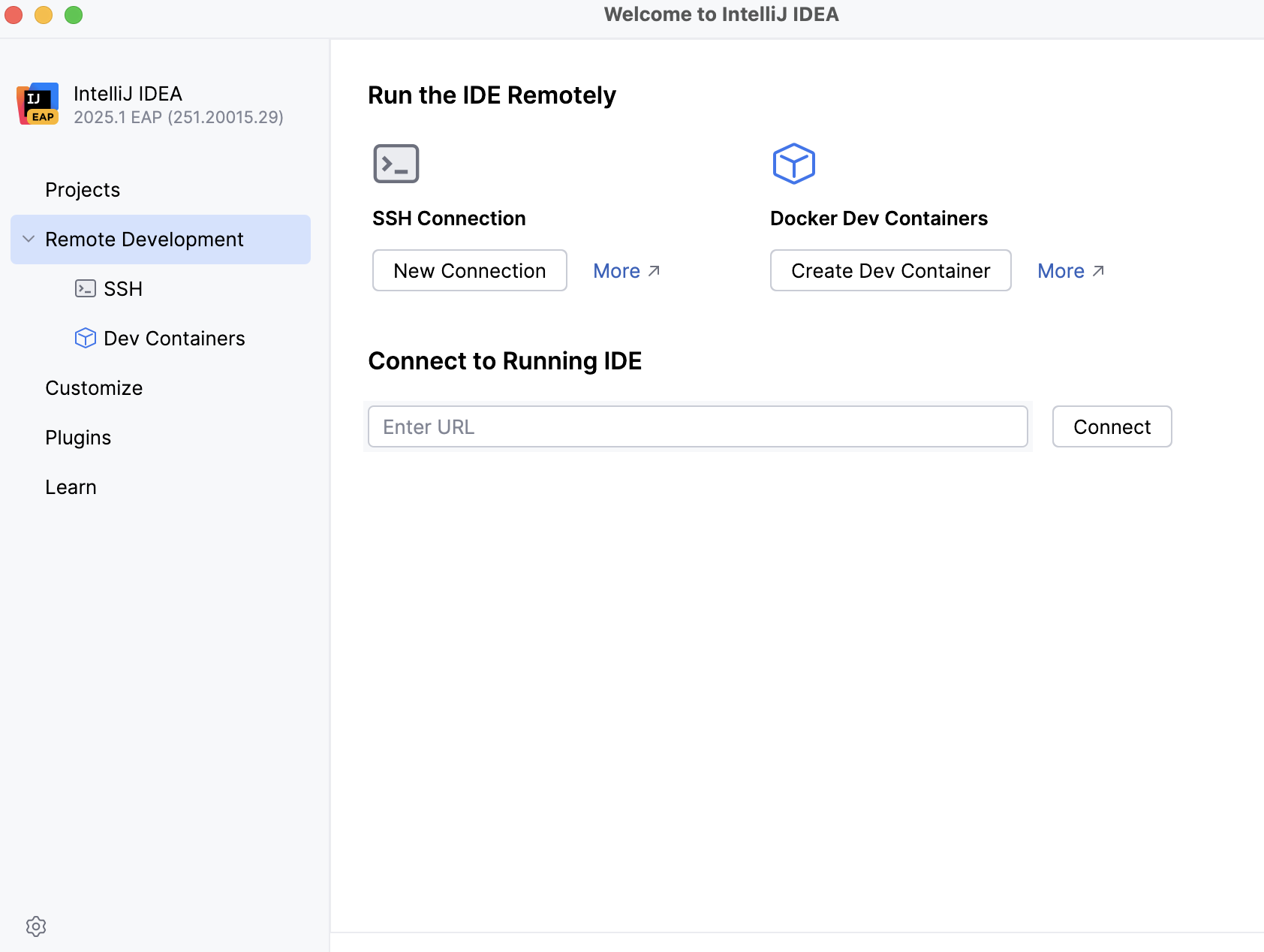1264x952 pixels.
Task: Click the Docker Dev Containers cube icon
Action: click(x=793, y=163)
